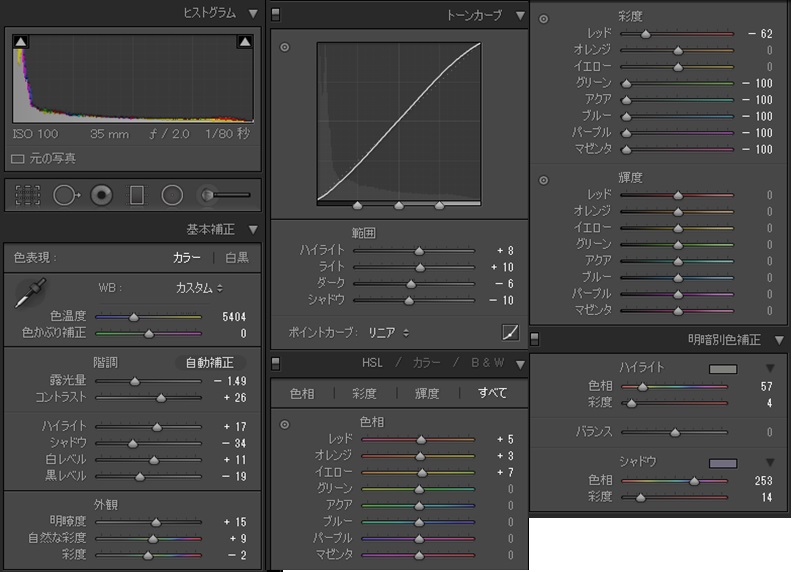Click the 自然な彩度 slider
Screen dimensions: 792x572
(148, 539)
